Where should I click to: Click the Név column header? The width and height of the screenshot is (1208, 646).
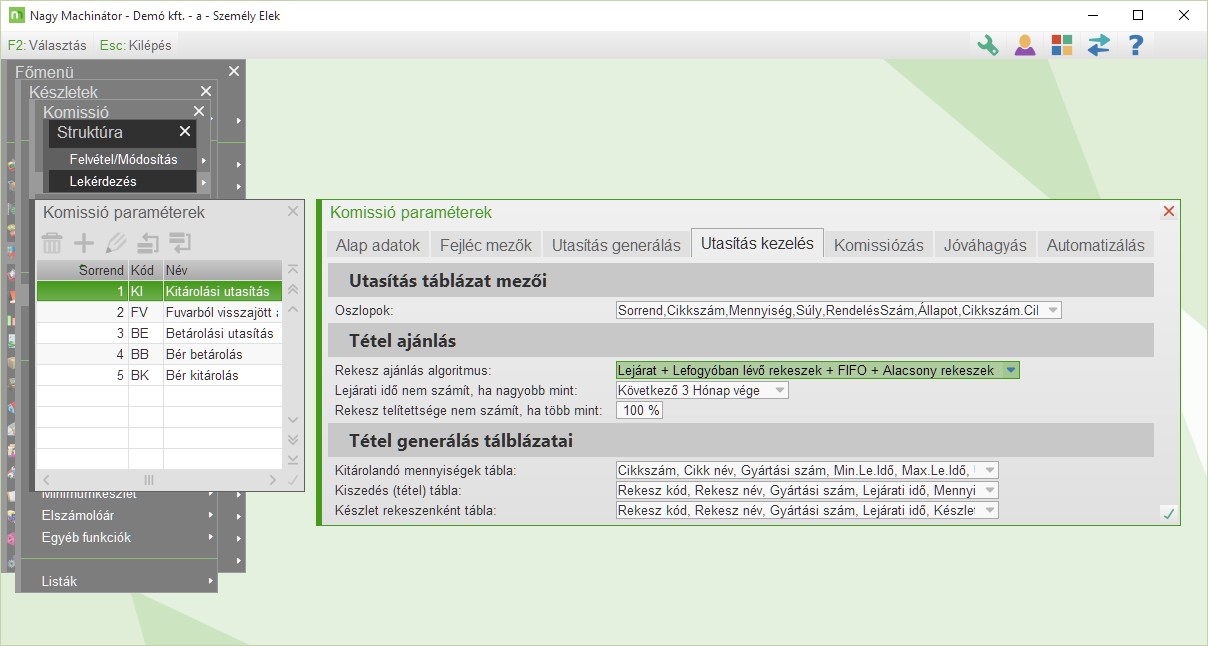[222, 270]
